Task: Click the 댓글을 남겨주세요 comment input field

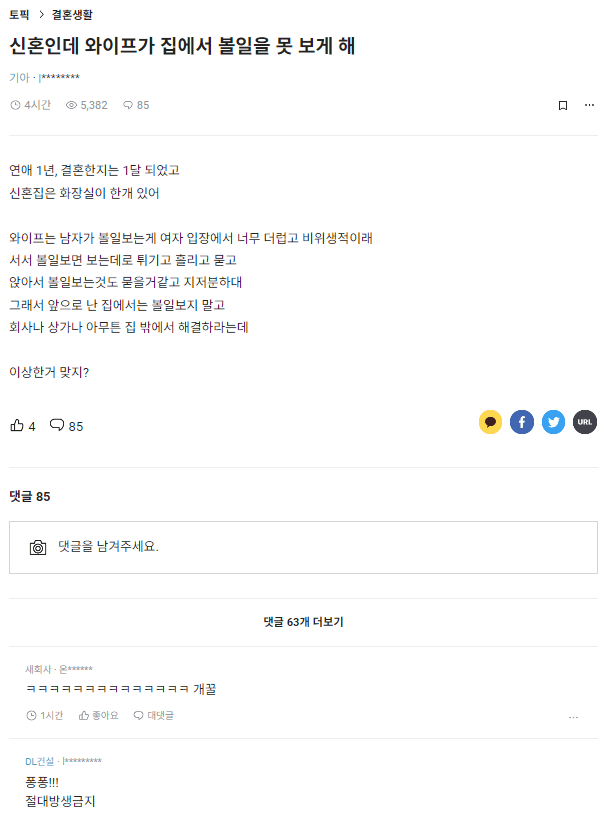Action: tap(303, 547)
